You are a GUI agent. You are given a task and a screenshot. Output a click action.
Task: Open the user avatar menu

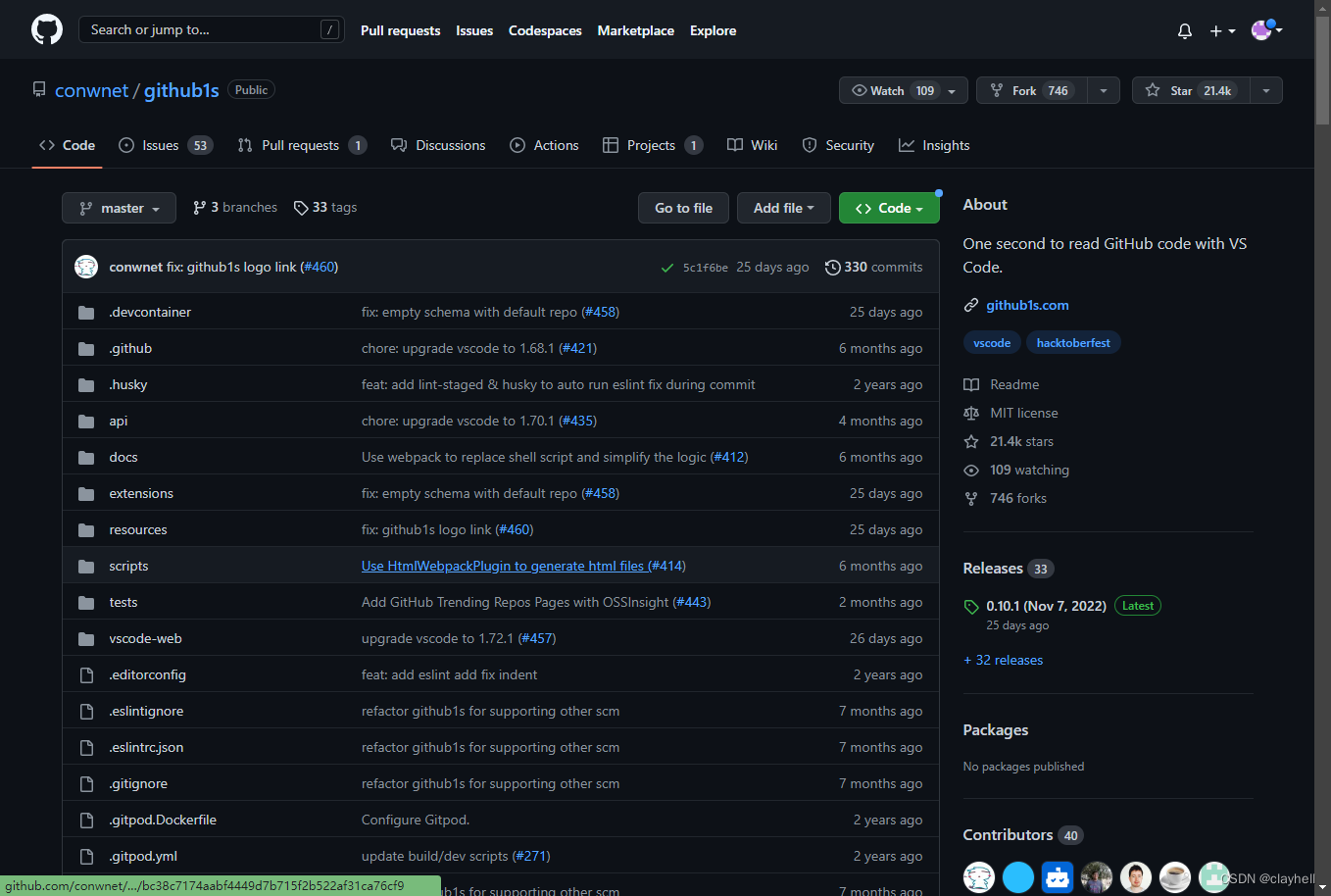pos(1267,30)
